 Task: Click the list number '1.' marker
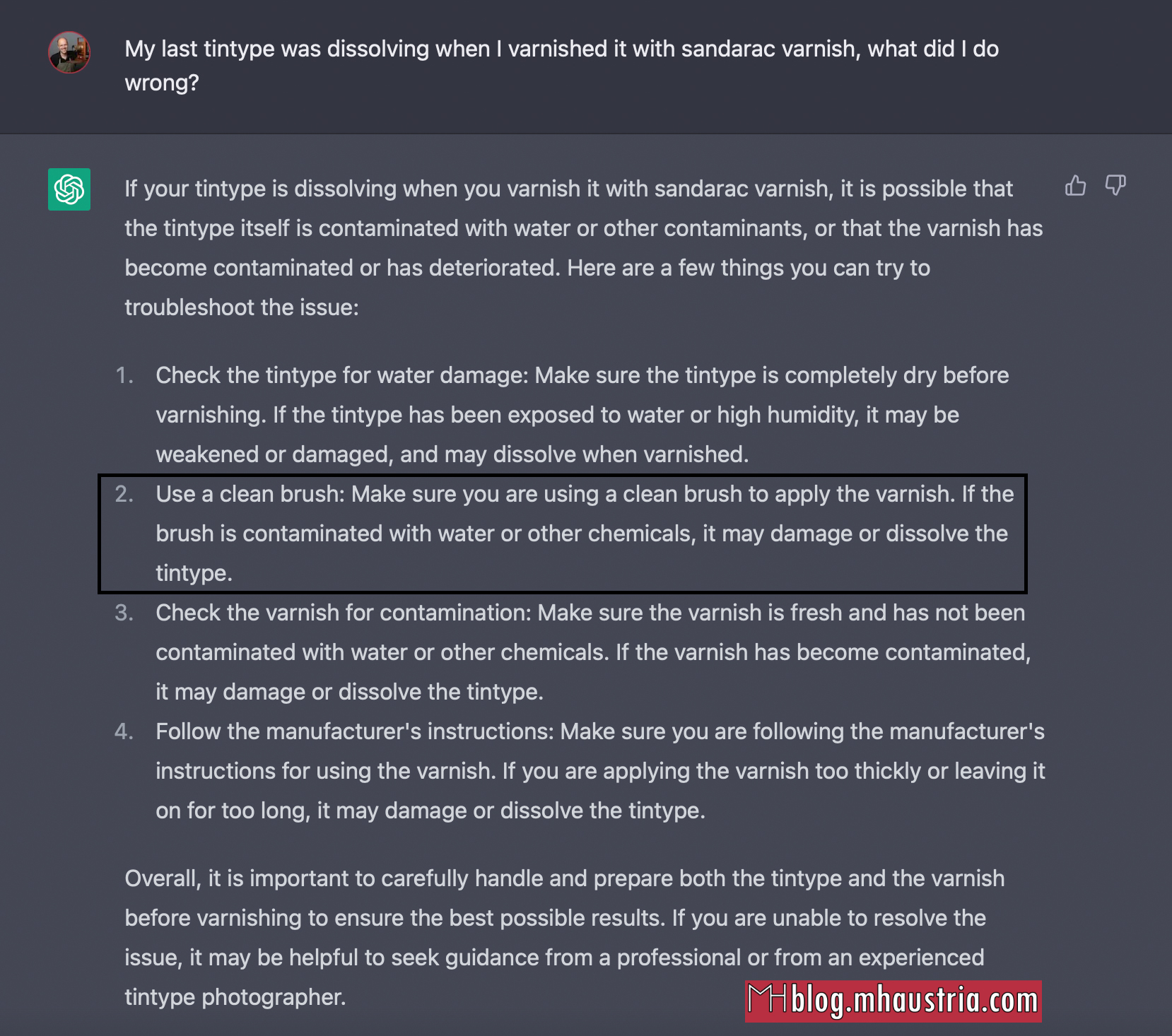[124, 375]
